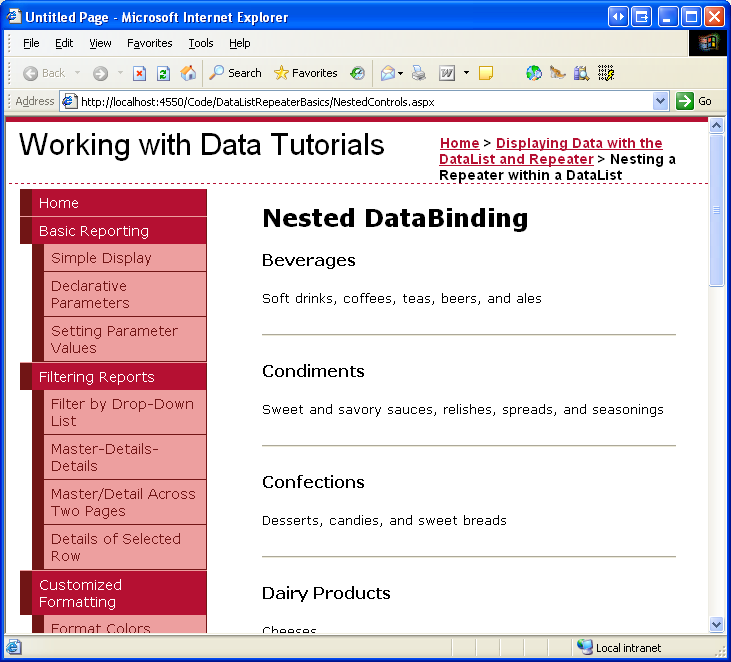Open the Simple Display tutorial link
Image resolution: width=731 pixels, height=662 pixels.
coord(101,258)
